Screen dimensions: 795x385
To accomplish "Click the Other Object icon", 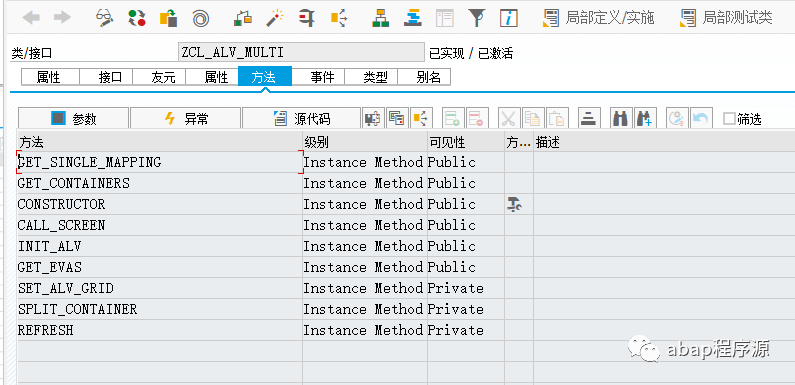I will coord(168,18).
